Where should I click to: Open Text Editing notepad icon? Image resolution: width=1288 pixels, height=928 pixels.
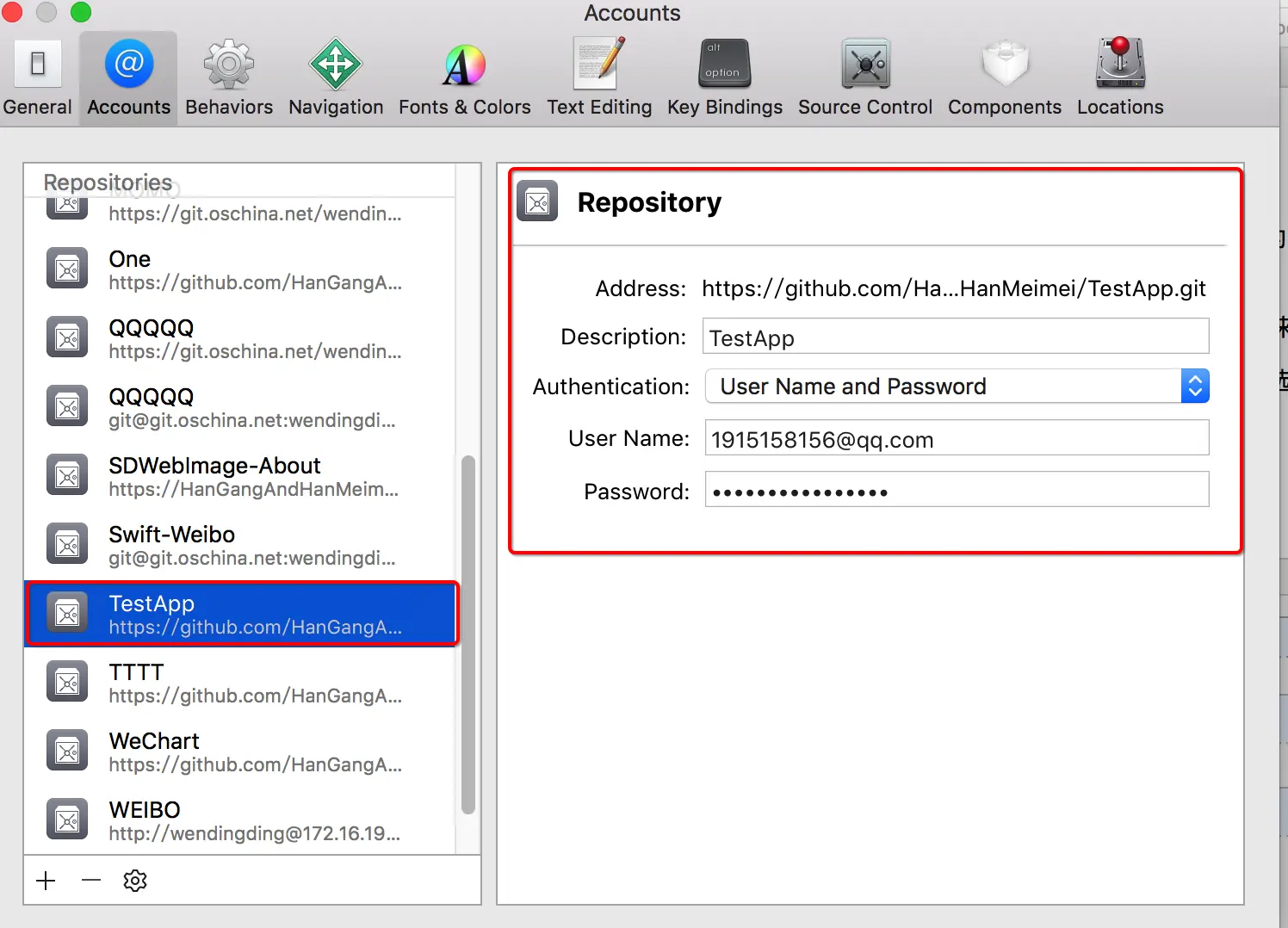pyautogui.click(x=599, y=63)
